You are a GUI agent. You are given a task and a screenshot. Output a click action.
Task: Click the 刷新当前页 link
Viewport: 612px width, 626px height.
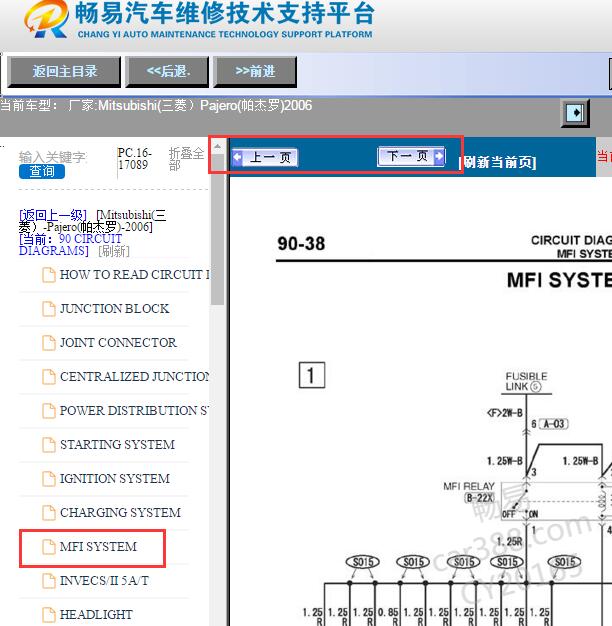(497, 162)
